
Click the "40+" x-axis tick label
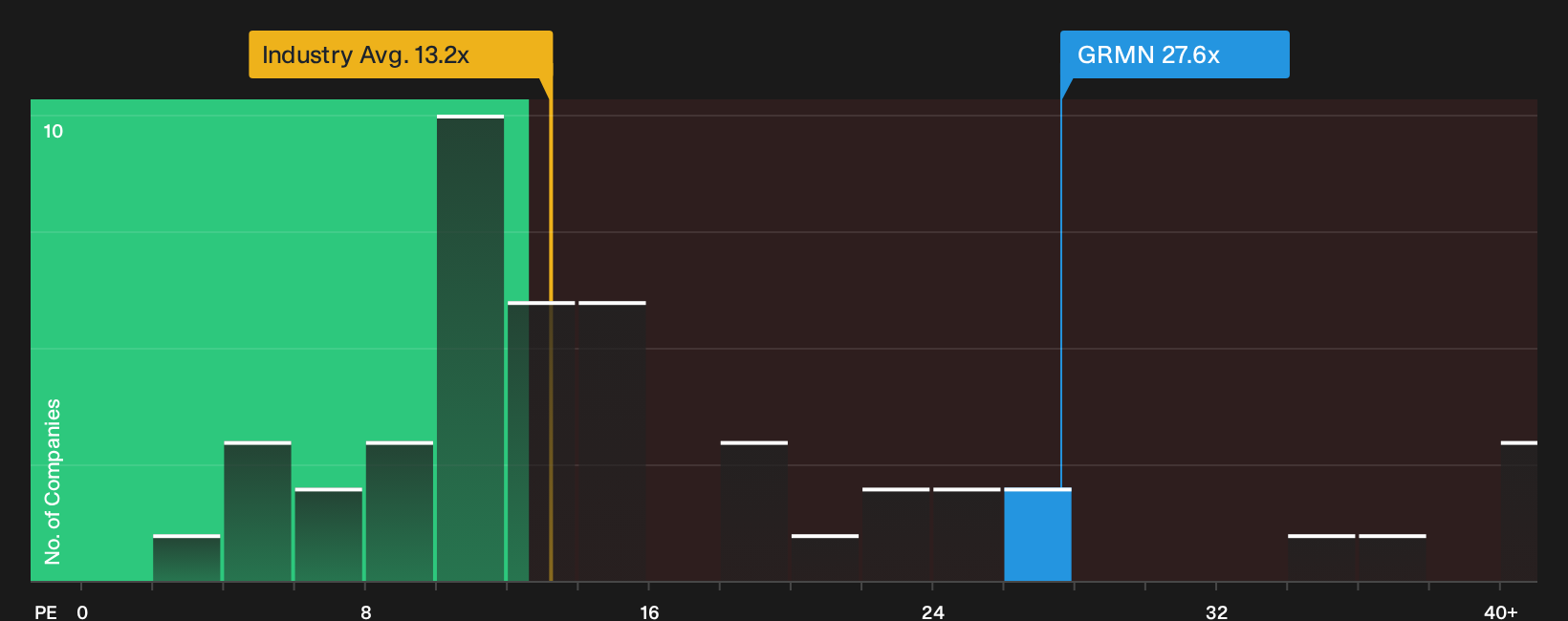click(x=1501, y=611)
